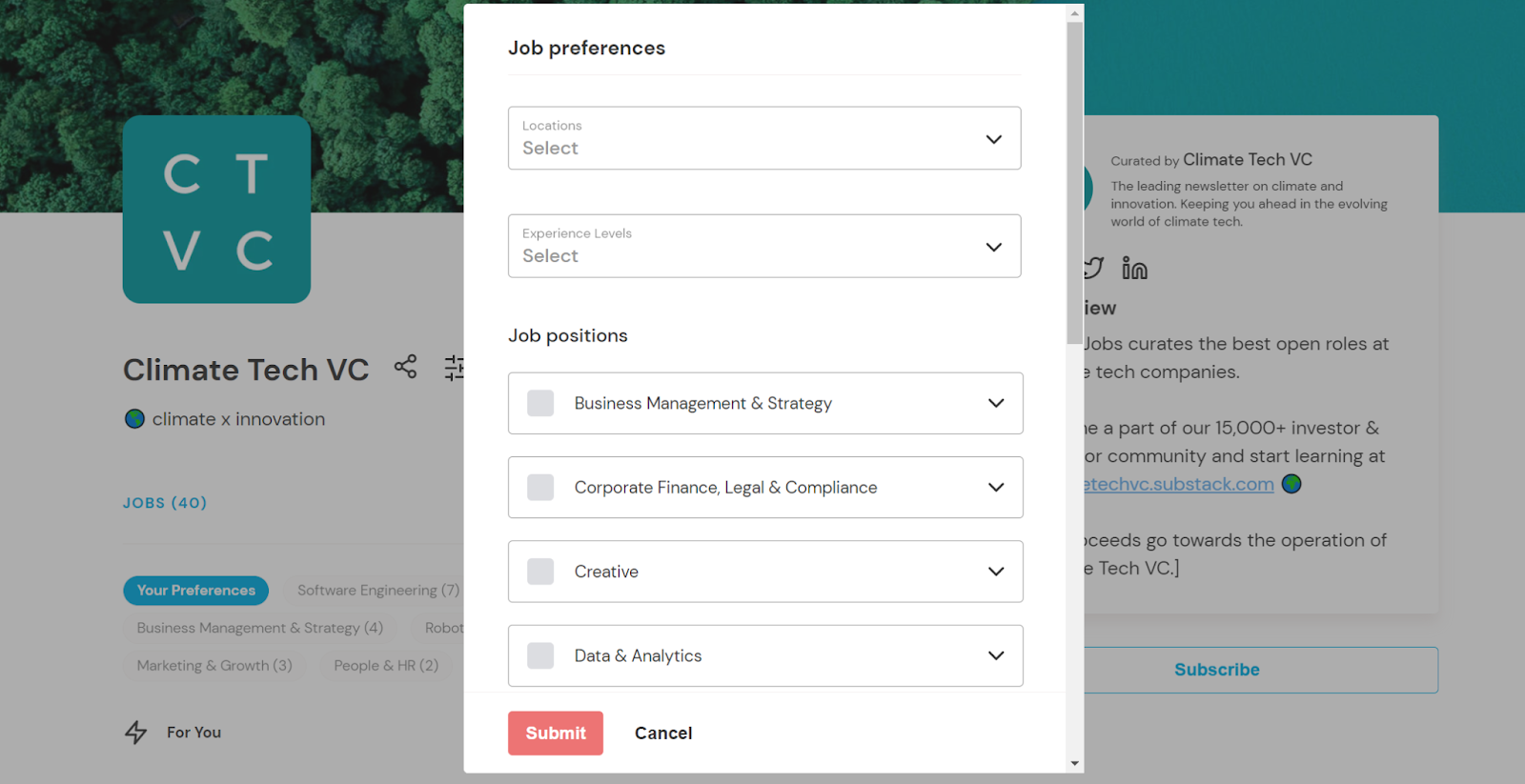1525x784 pixels.
Task: Select the Your Preferences filter tab
Action: pos(195,591)
